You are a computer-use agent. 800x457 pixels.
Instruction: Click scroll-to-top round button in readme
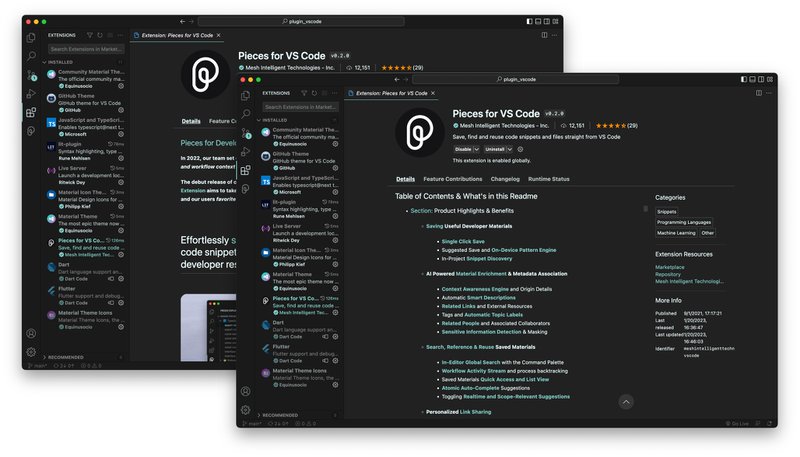click(x=626, y=402)
